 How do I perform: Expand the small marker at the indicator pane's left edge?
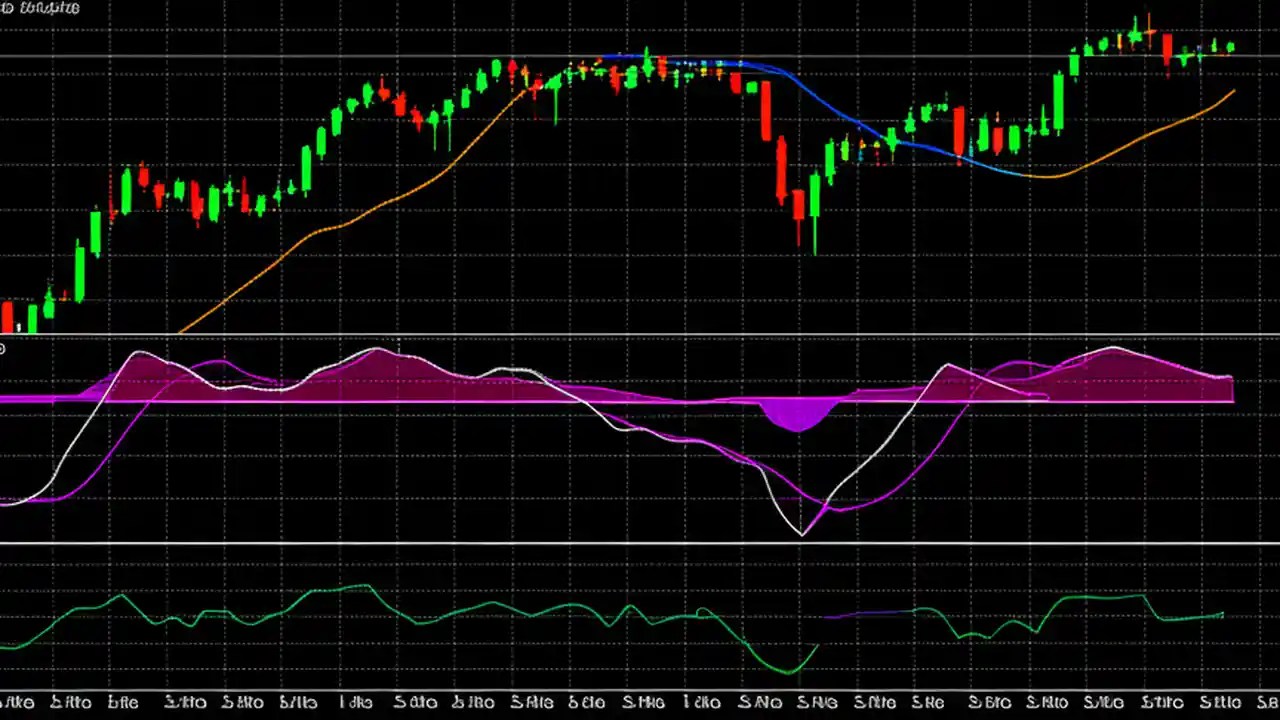pyautogui.click(x=2, y=348)
